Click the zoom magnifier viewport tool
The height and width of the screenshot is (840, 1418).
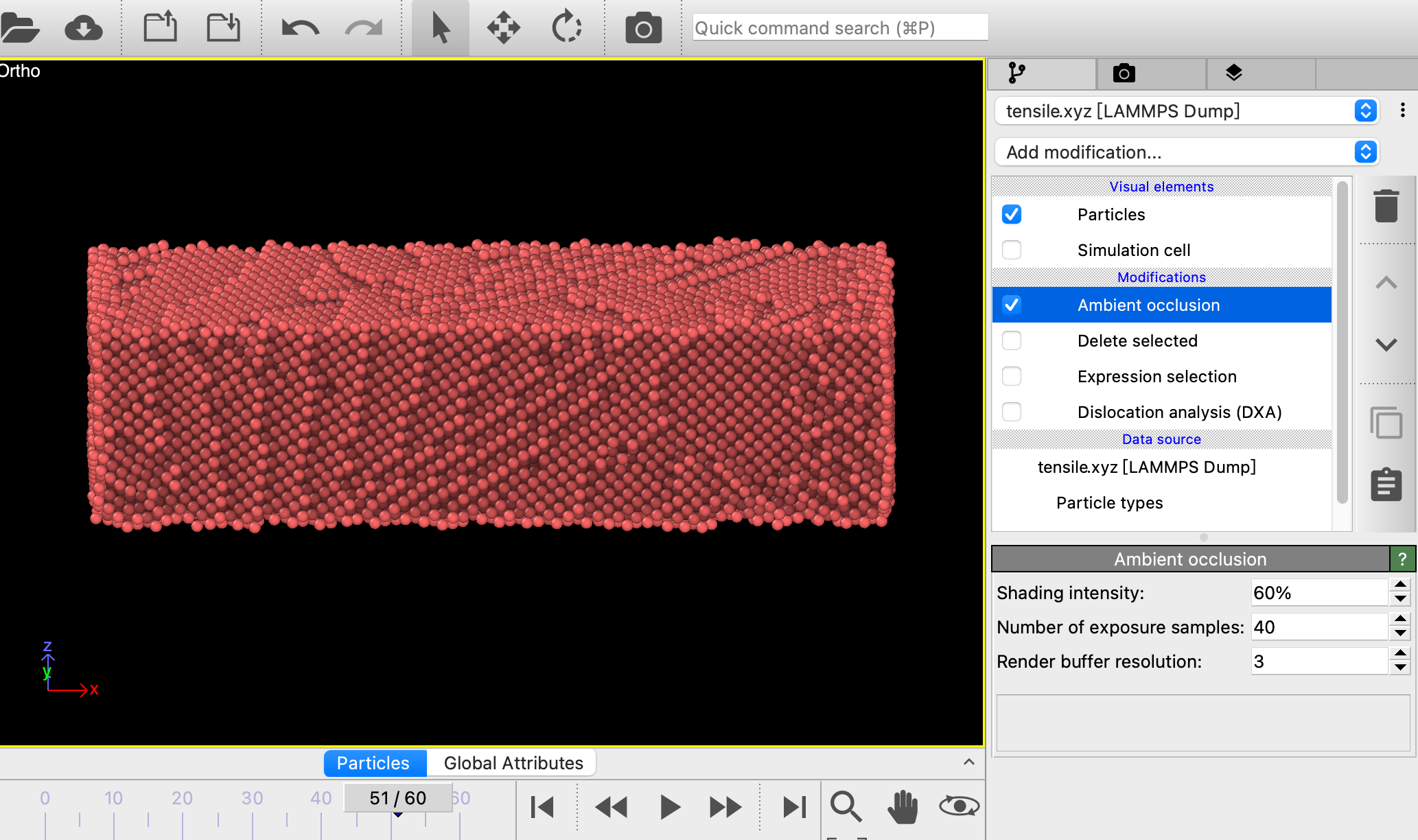click(846, 806)
